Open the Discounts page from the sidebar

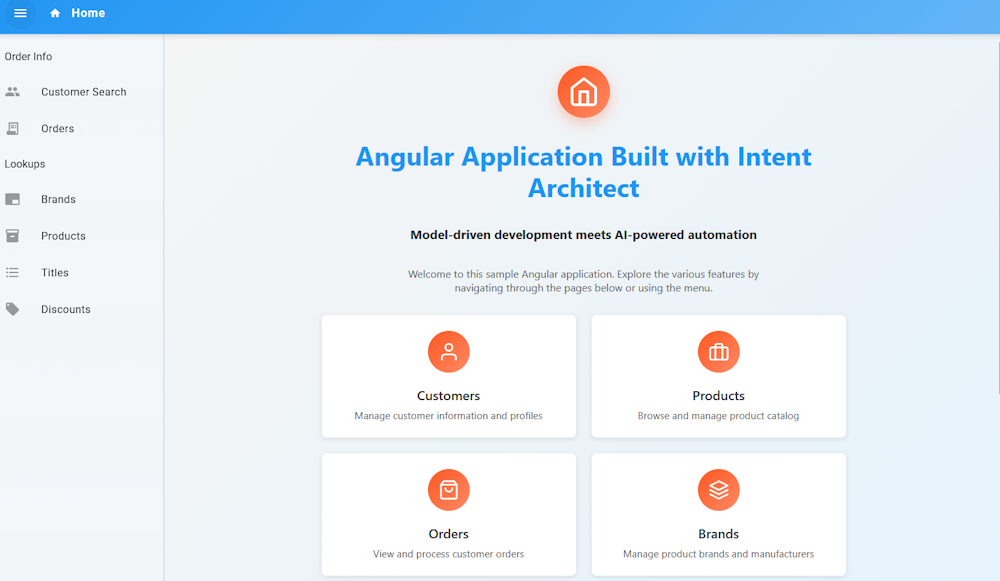[x=65, y=309]
